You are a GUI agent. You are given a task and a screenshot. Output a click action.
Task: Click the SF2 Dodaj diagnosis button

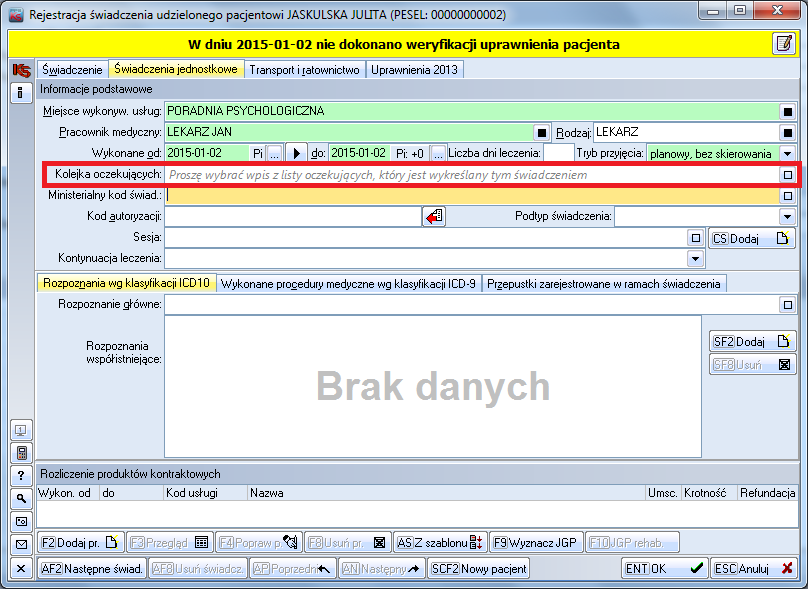(x=752, y=341)
